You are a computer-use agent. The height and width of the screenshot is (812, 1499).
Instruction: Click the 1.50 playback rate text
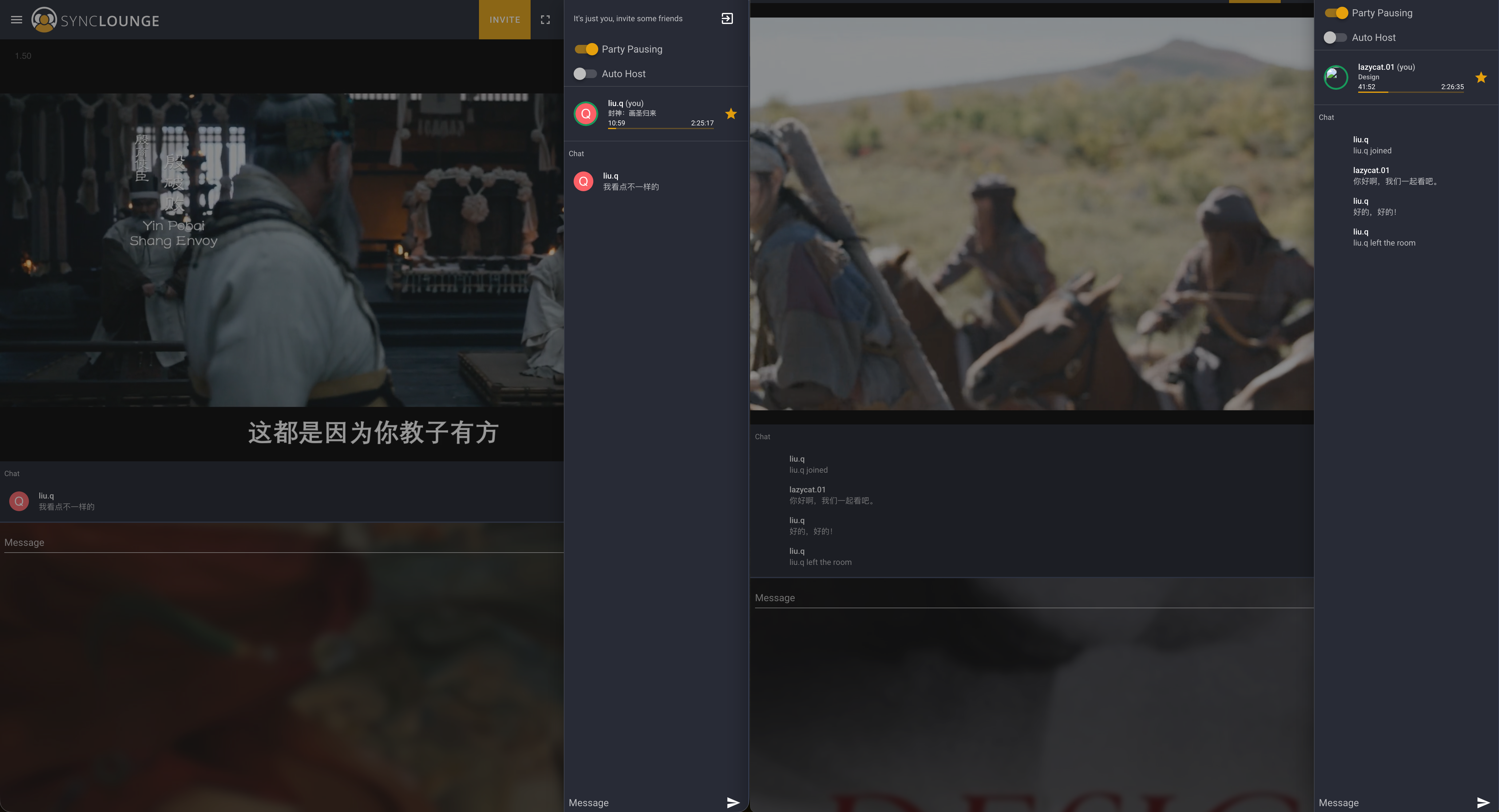pos(23,56)
